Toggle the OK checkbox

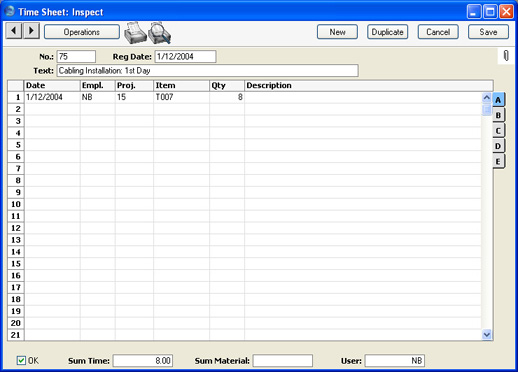pyautogui.click(x=21, y=360)
